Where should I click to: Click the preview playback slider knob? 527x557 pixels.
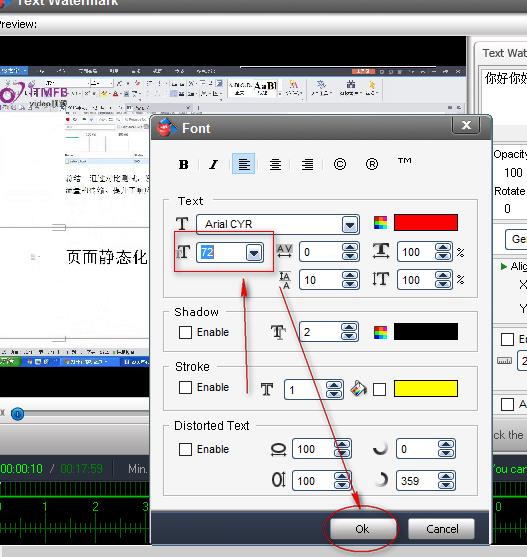17,413
